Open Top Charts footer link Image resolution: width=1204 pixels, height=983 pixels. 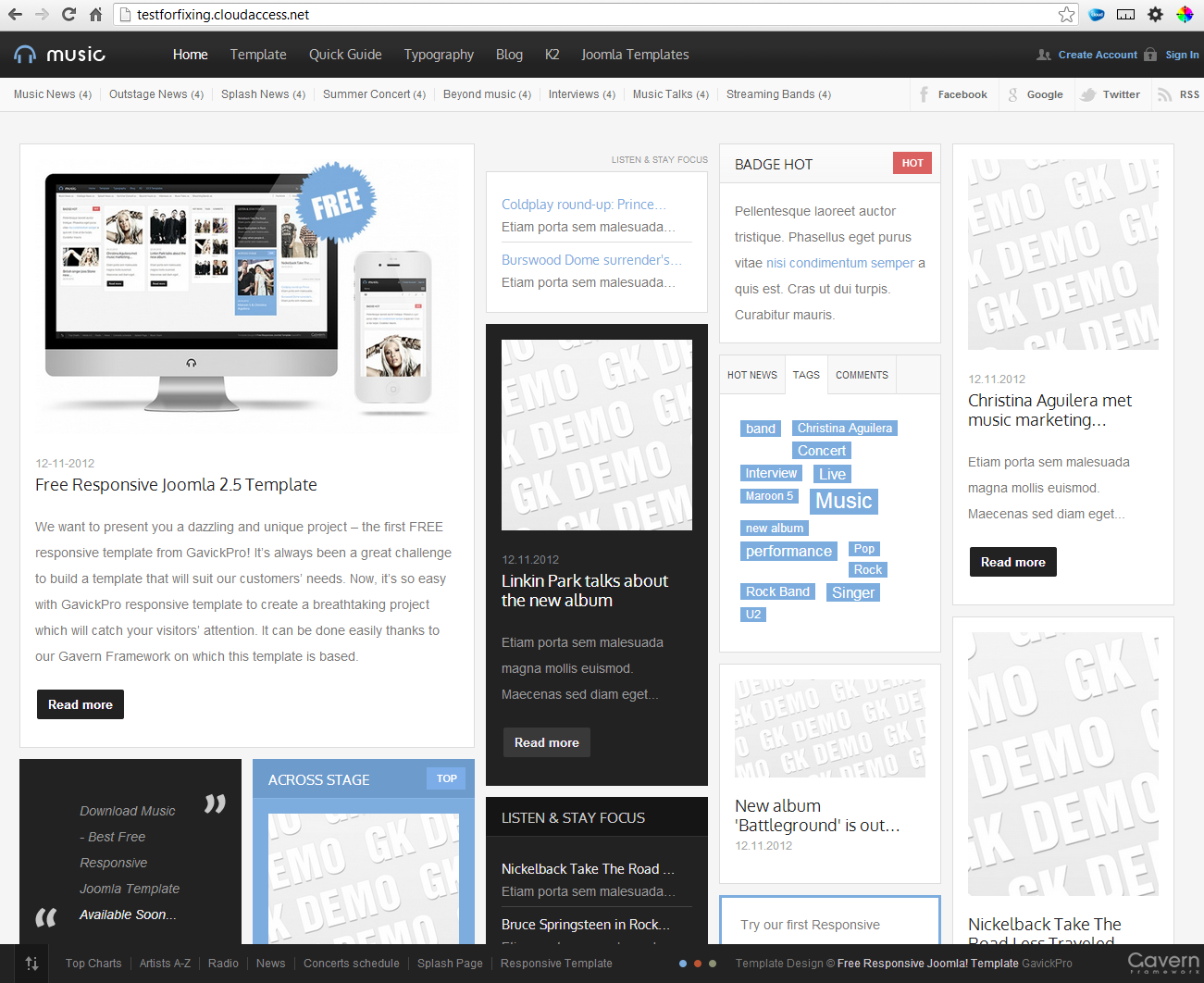click(93, 964)
